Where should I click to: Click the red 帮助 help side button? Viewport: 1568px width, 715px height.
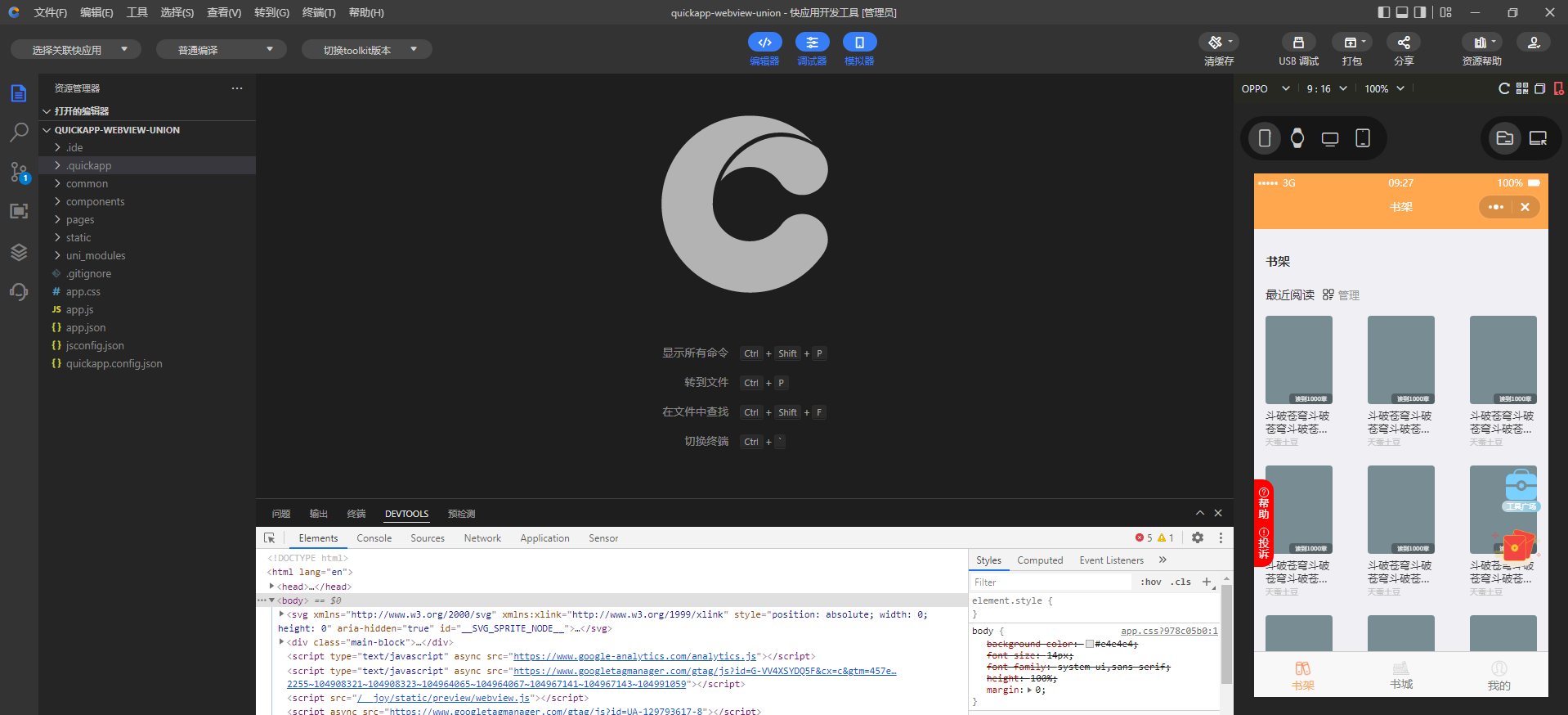point(1264,503)
